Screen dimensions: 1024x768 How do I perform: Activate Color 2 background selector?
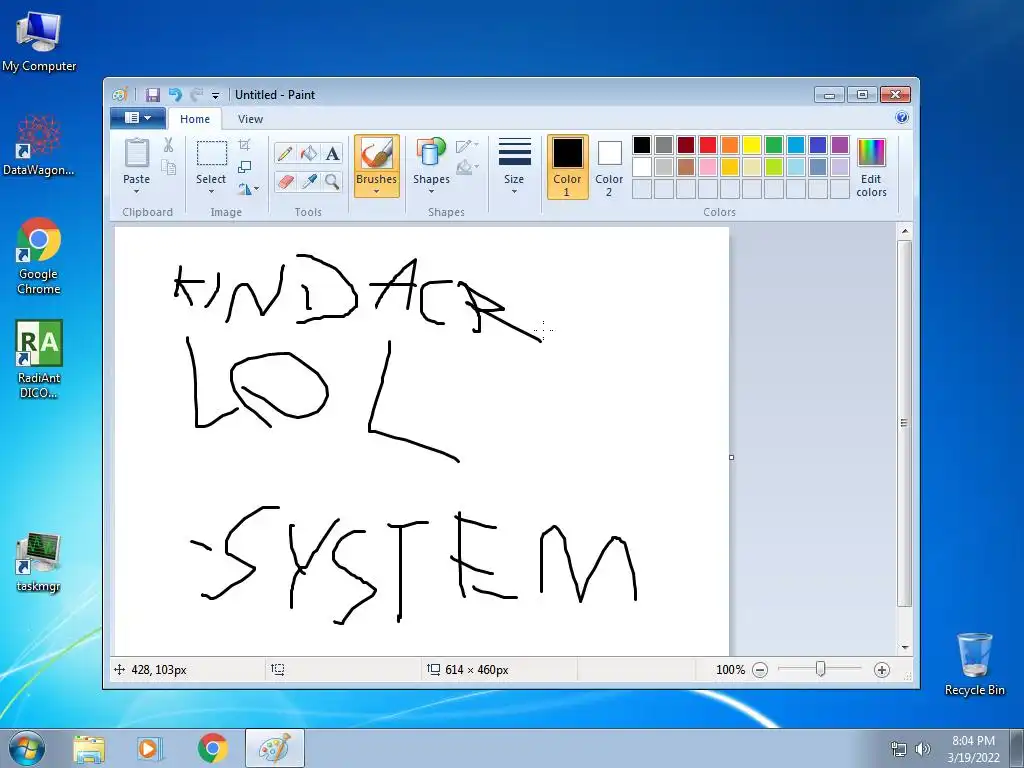[x=609, y=167]
